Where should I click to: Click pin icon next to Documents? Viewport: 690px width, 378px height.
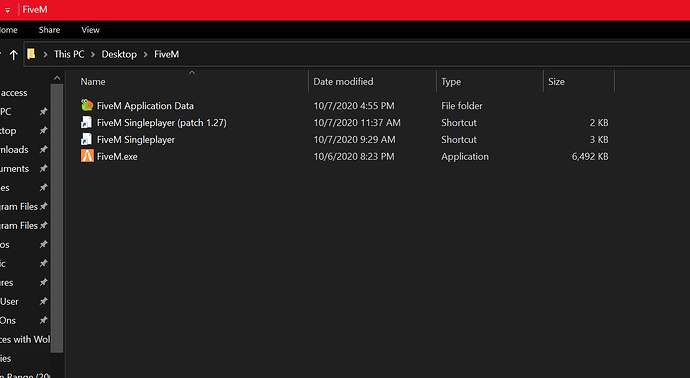click(x=43, y=169)
